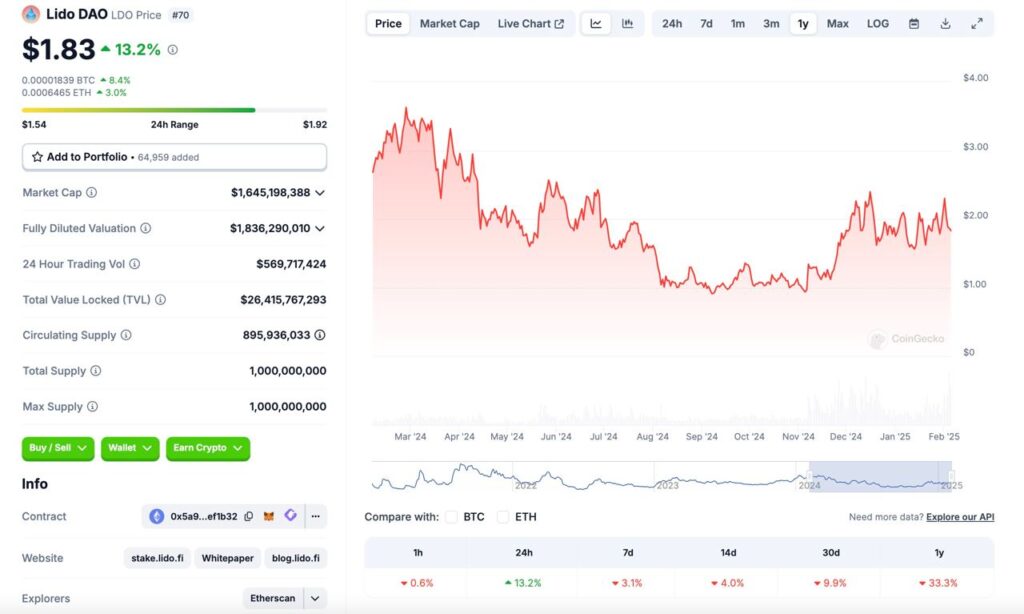Open the Live Chart tab
The width and height of the screenshot is (1024, 614).
[x=530, y=24]
